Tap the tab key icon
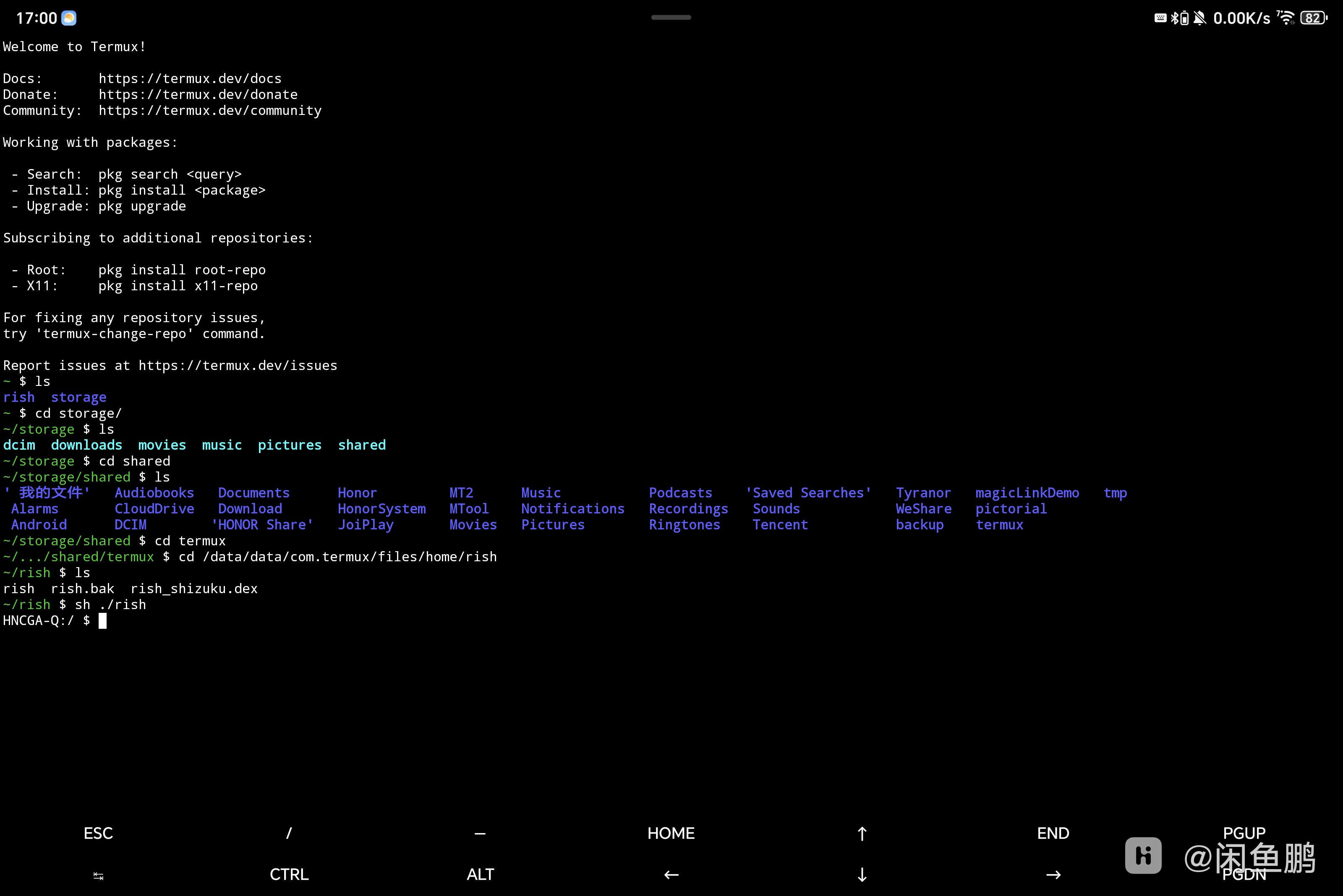This screenshot has width=1343, height=896. pos(98,875)
